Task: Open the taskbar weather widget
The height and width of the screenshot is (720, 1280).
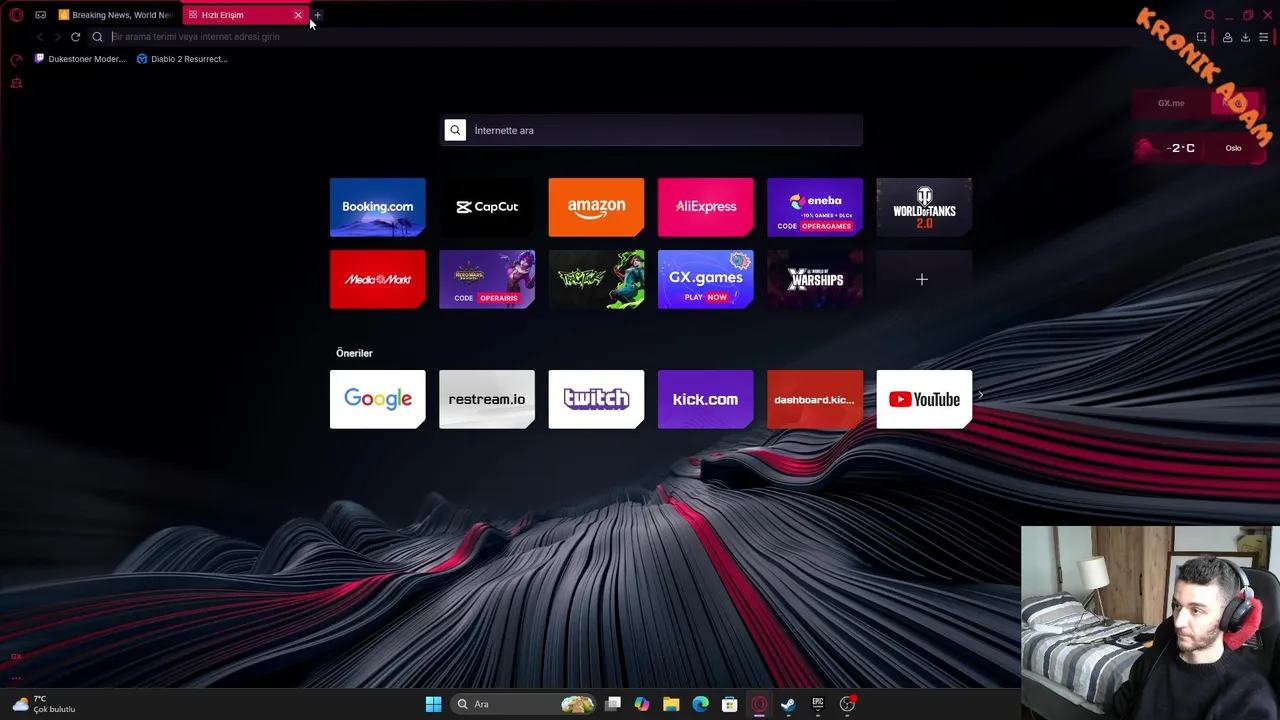Action: (44, 704)
